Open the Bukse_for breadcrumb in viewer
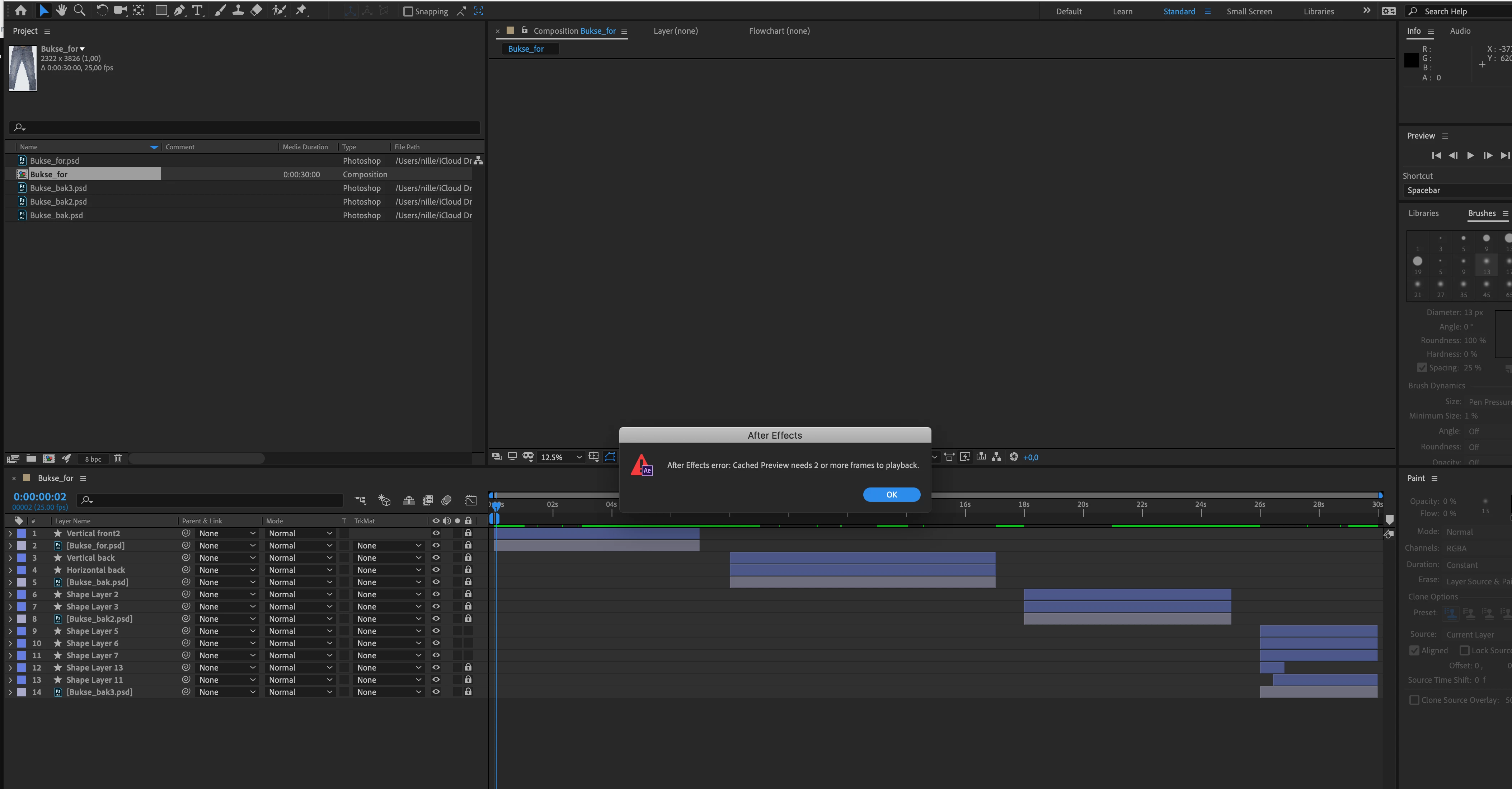The width and height of the screenshot is (1512, 789). point(526,49)
